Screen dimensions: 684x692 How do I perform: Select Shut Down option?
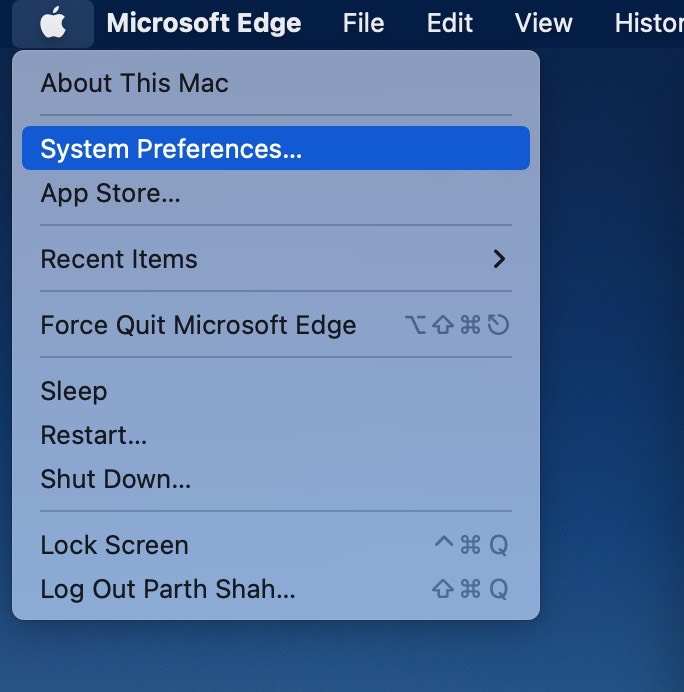coord(276,479)
